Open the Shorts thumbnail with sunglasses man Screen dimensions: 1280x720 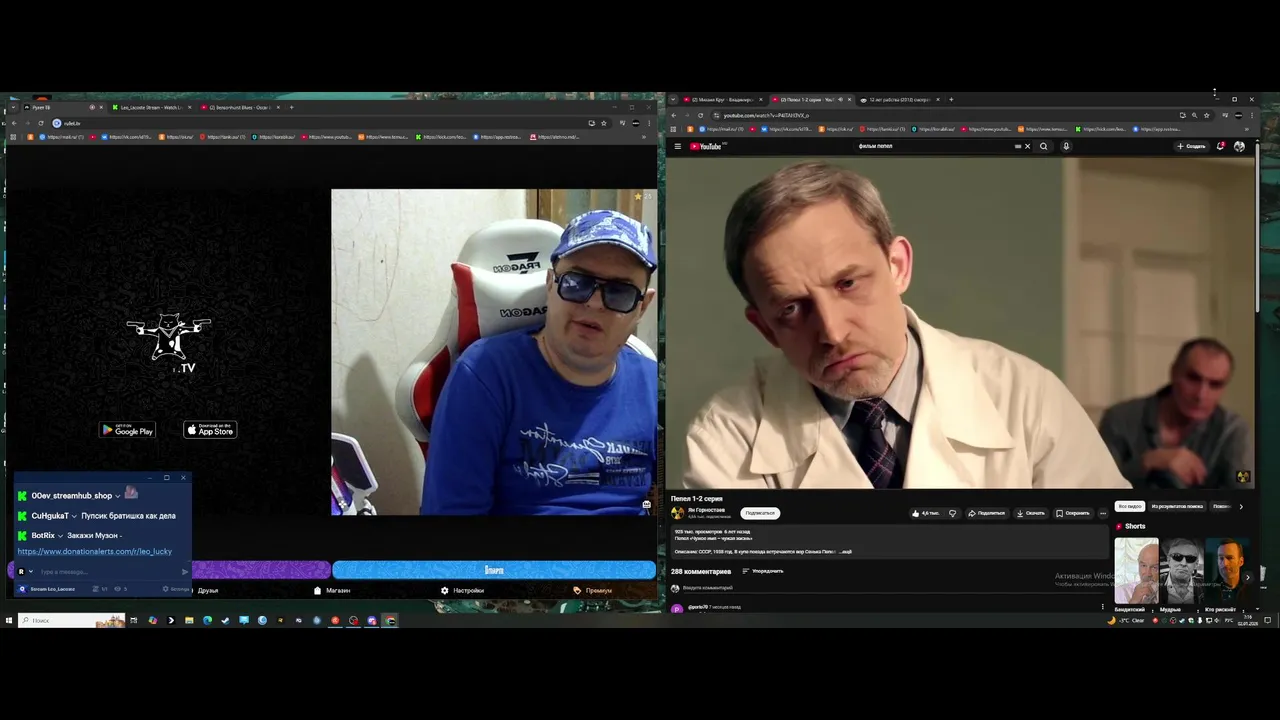(x=1181, y=571)
